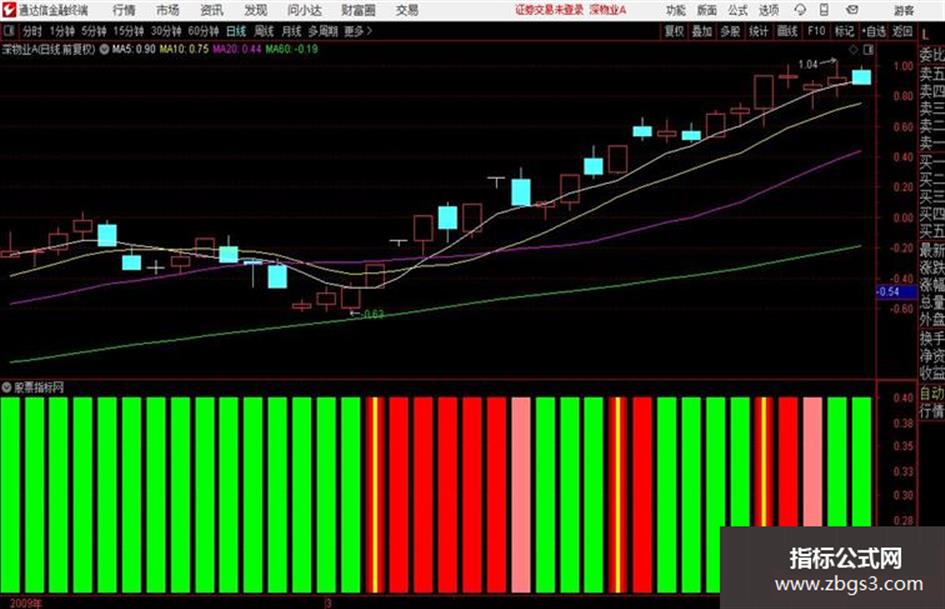Switch to the 60分钟 period tab
The width and height of the screenshot is (945, 609).
[x=203, y=31]
